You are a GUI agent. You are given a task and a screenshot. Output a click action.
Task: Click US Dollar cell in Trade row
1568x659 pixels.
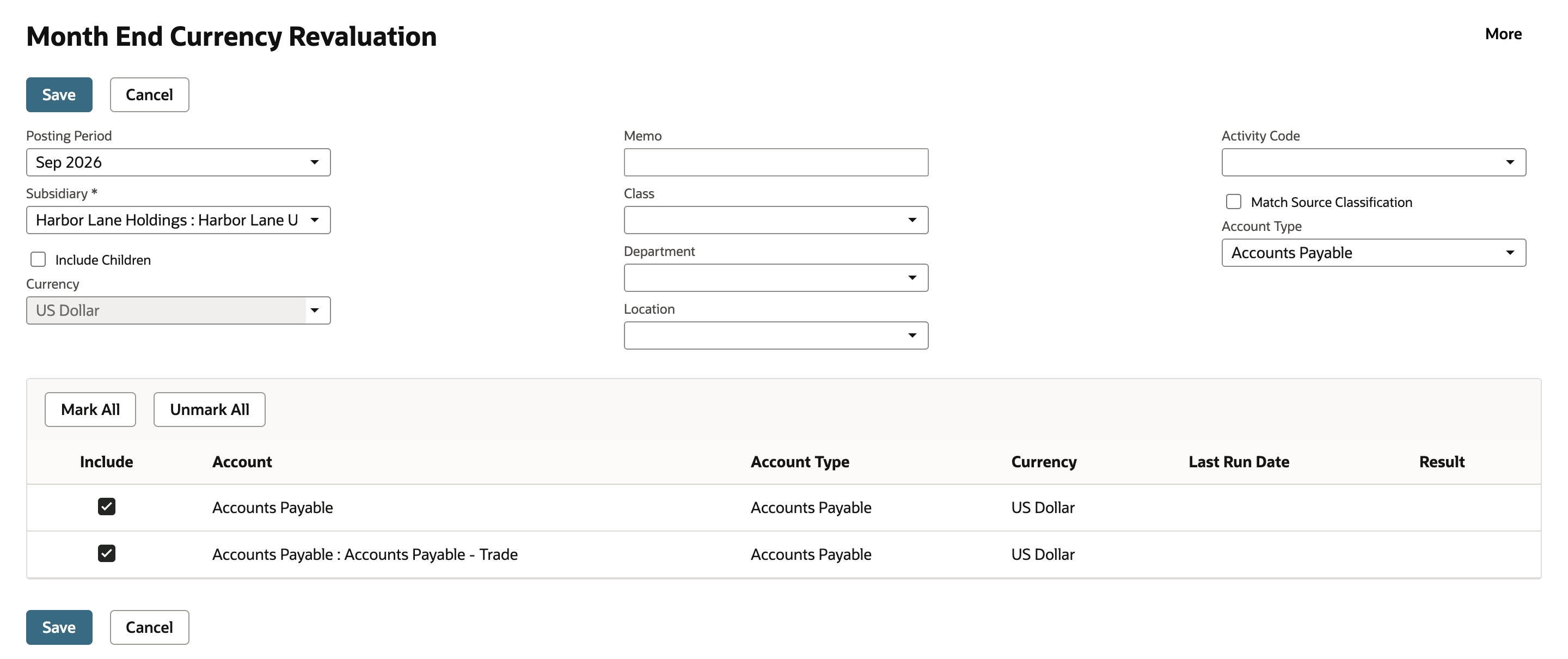[x=1043, y=554]
